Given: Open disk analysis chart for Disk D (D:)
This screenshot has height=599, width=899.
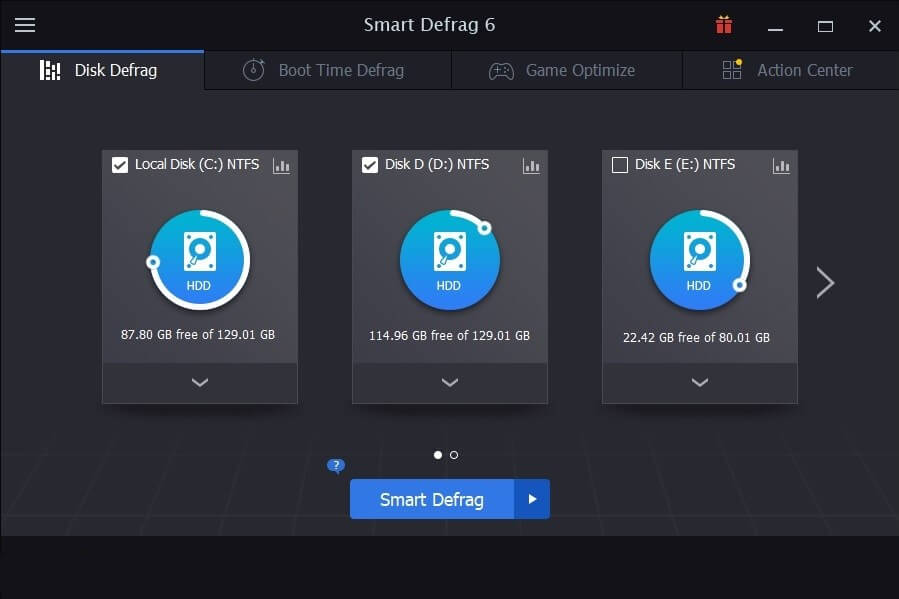Looking at the screenshot, I should point(531,166).
